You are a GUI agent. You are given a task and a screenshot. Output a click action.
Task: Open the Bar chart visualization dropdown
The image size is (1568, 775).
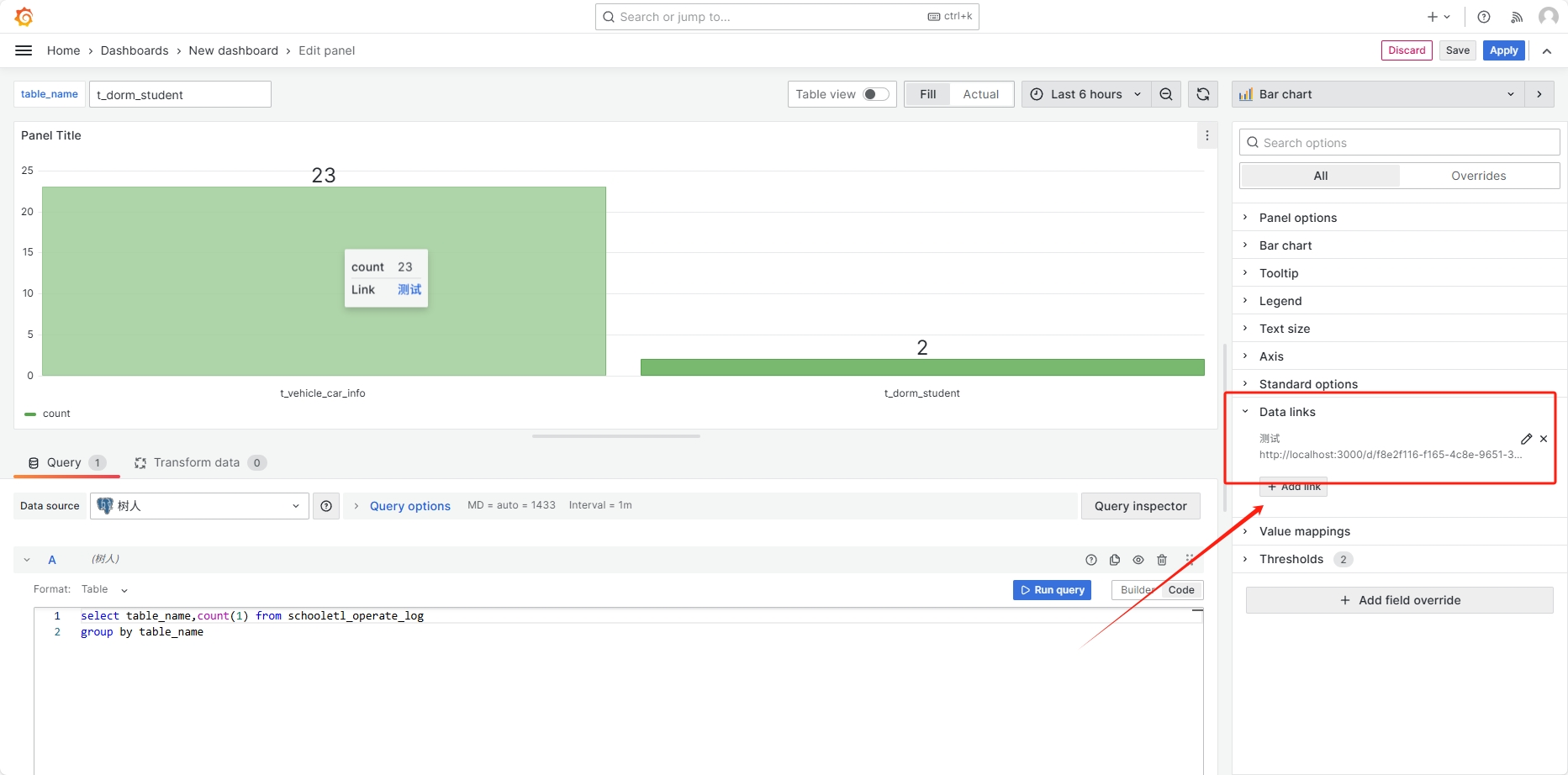click(1379, 94)
